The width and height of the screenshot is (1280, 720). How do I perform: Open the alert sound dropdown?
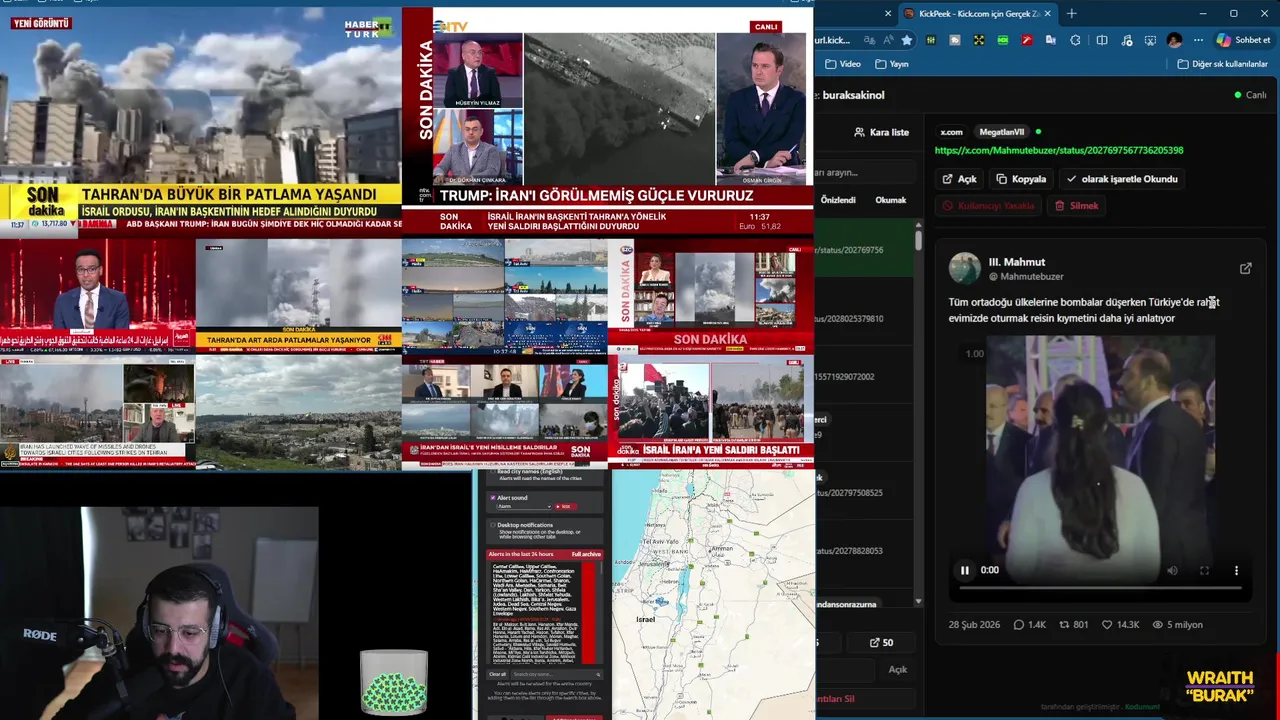pyautogui.click(x=524, y=507)
